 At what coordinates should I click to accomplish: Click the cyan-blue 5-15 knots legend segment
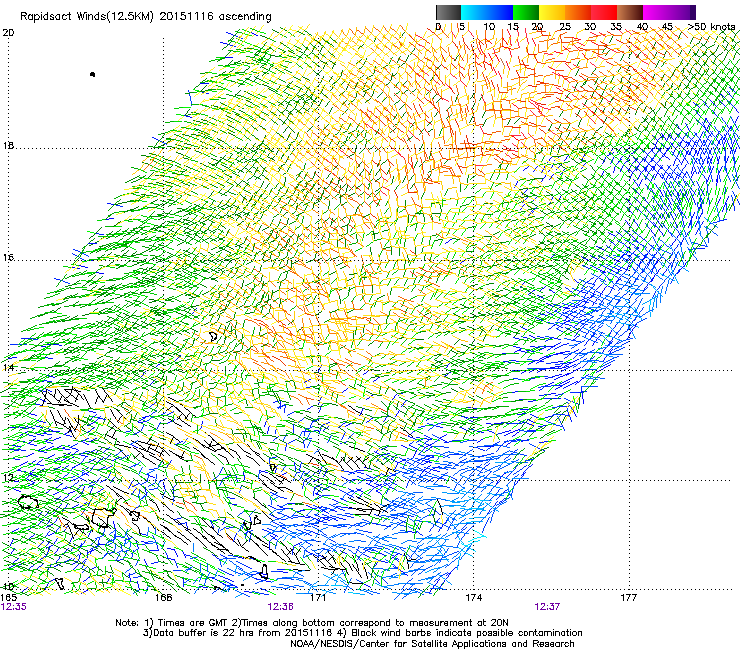[x=487, y=12]
